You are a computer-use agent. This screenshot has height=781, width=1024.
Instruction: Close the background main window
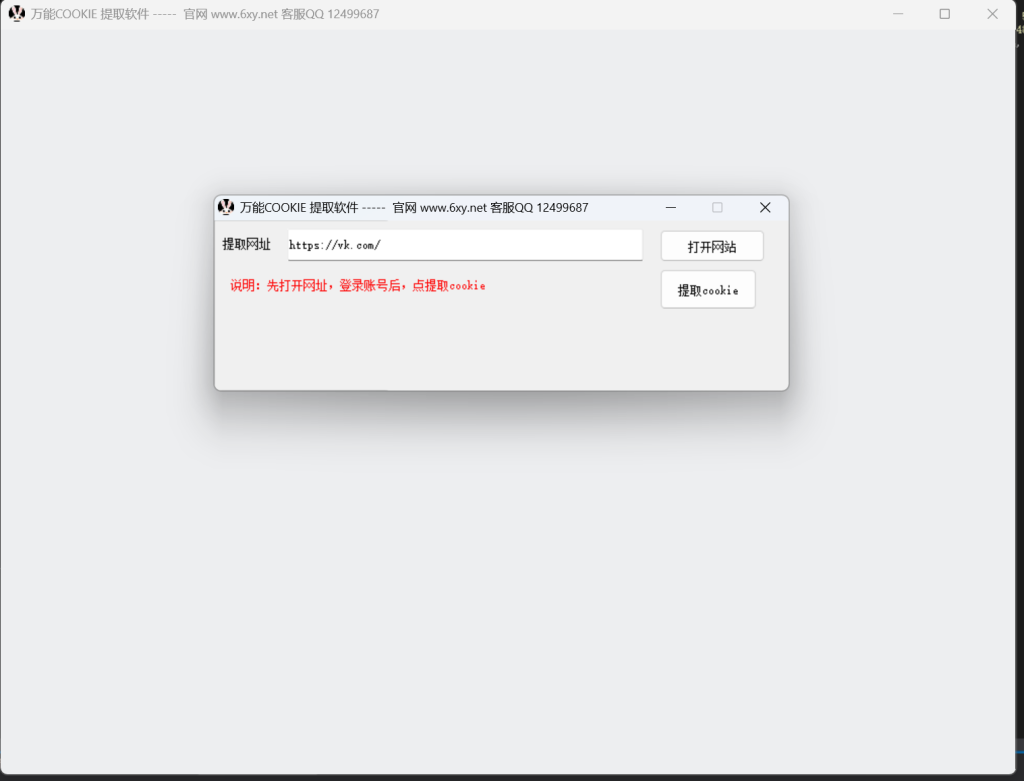(992, 14)
